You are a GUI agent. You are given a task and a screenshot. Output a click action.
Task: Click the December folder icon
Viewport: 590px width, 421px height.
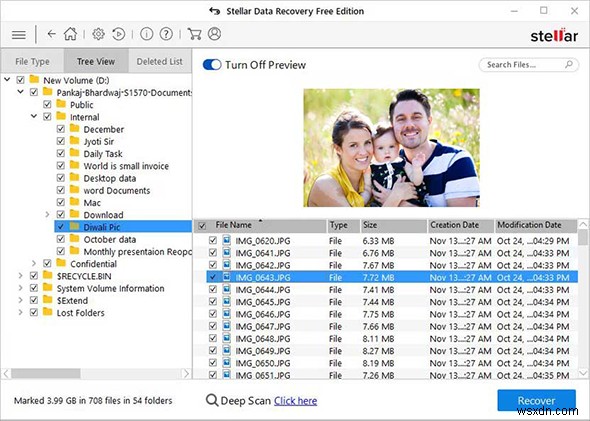pos(75,129)
